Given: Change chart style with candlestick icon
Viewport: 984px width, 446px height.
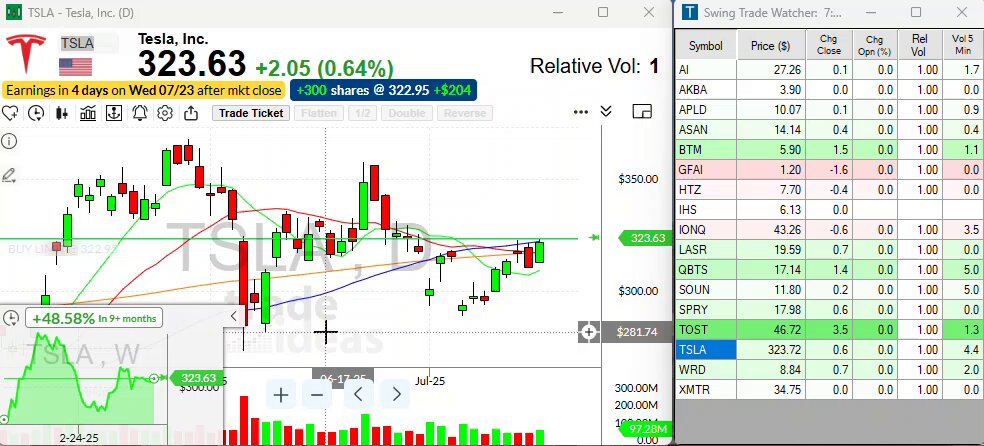Looking at the screenshot, I should (x=62, y=114).
